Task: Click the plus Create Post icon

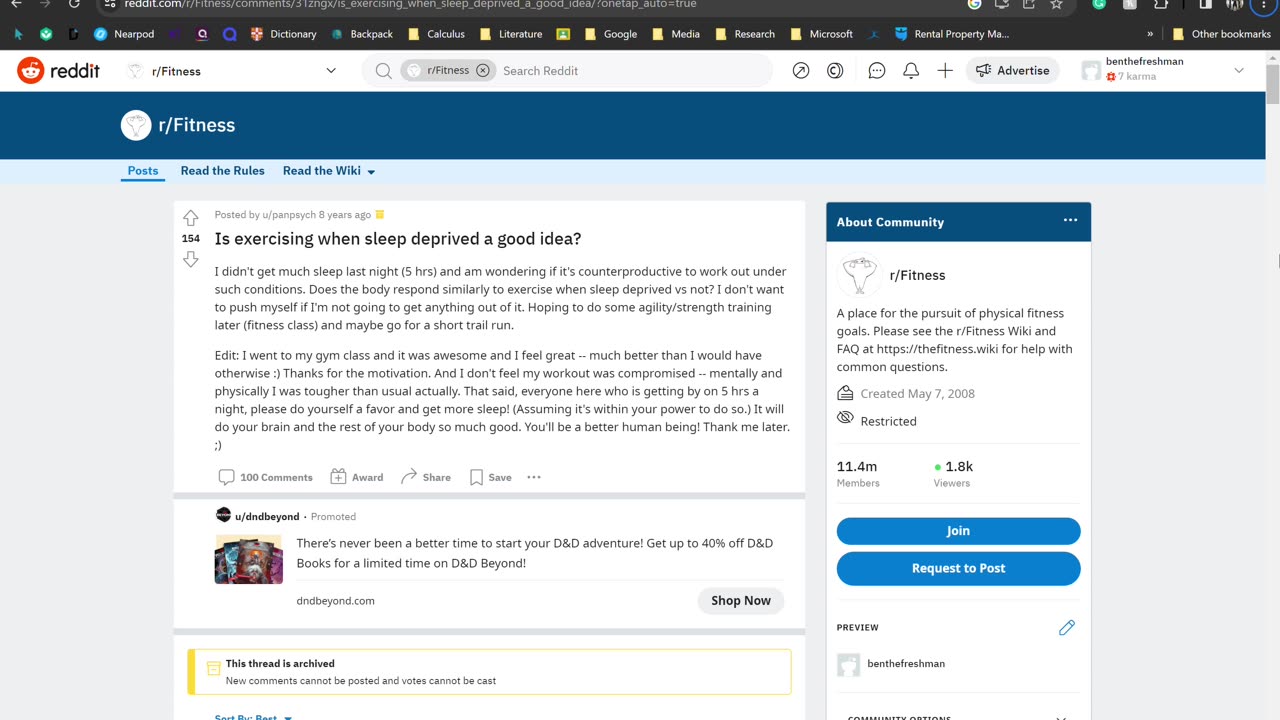Action: tap(945, 71)
